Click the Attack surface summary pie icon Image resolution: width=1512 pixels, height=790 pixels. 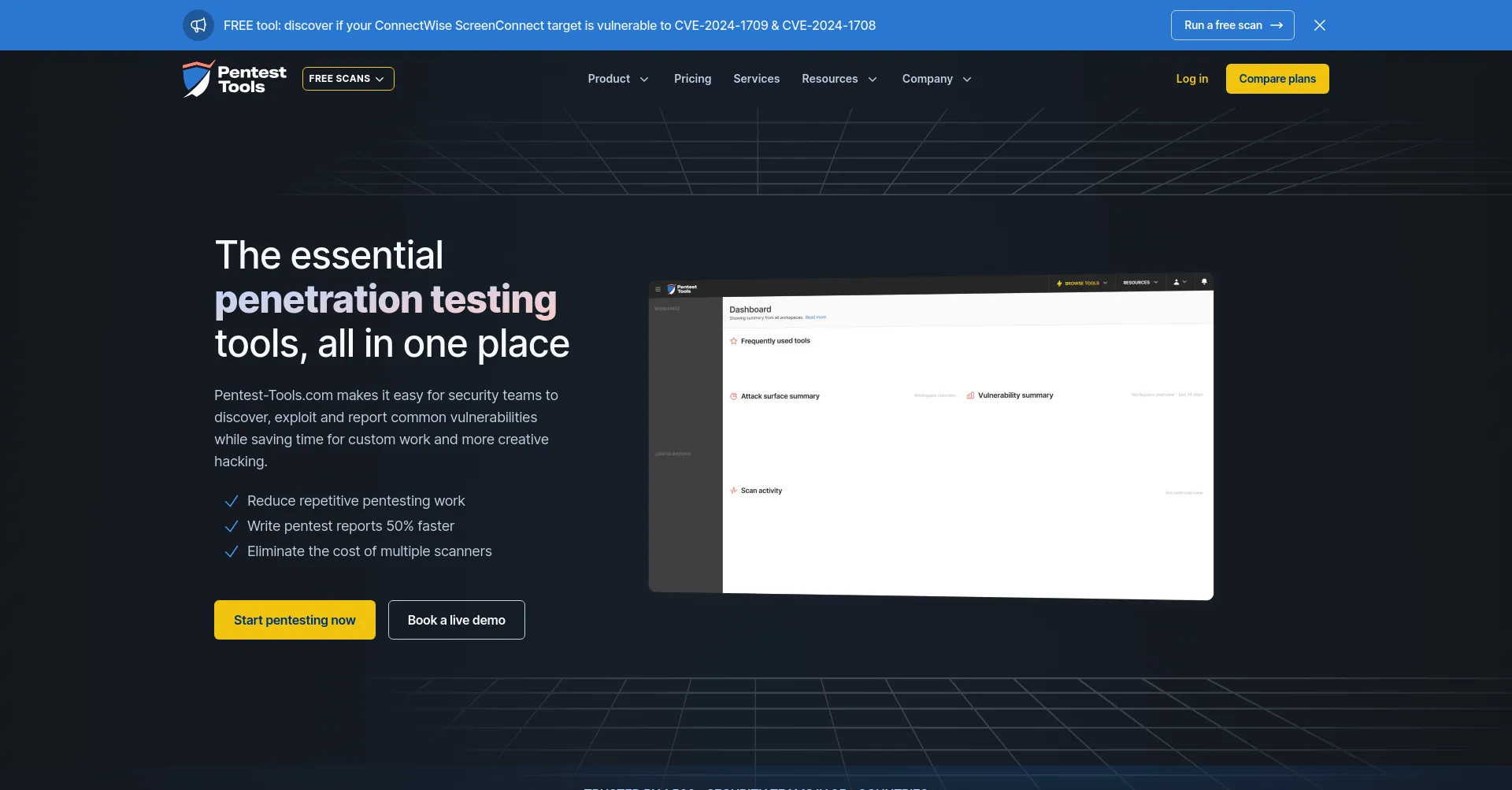(734, 396)
